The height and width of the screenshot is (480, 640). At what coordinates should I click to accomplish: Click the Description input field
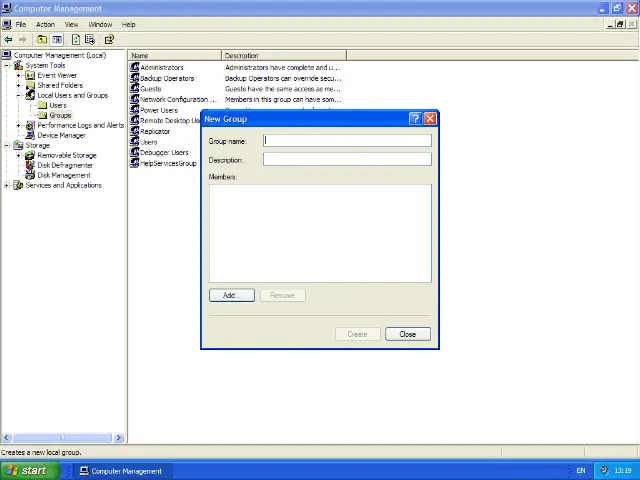point(347,159)
